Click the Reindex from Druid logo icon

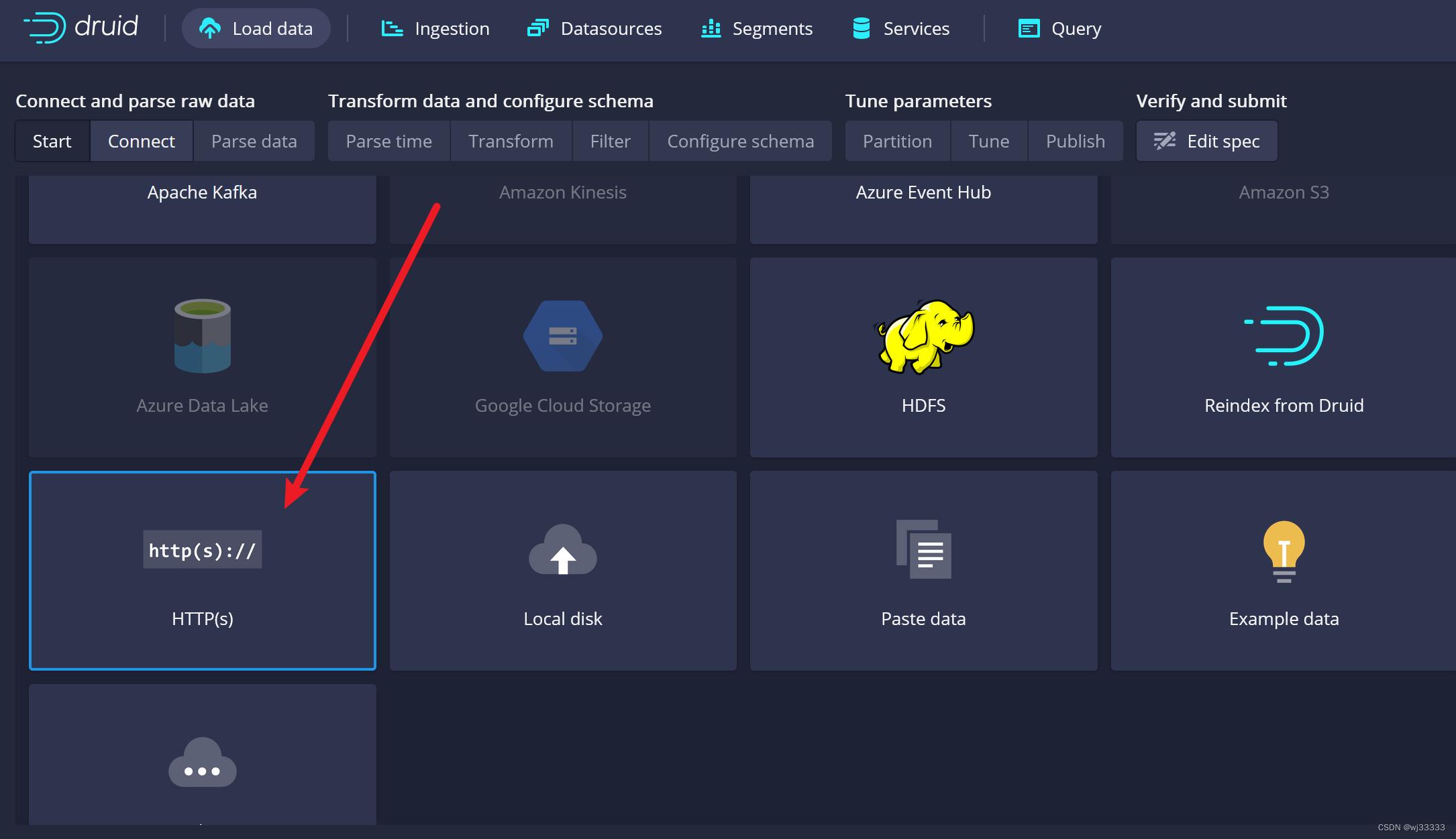[1284, 335]
